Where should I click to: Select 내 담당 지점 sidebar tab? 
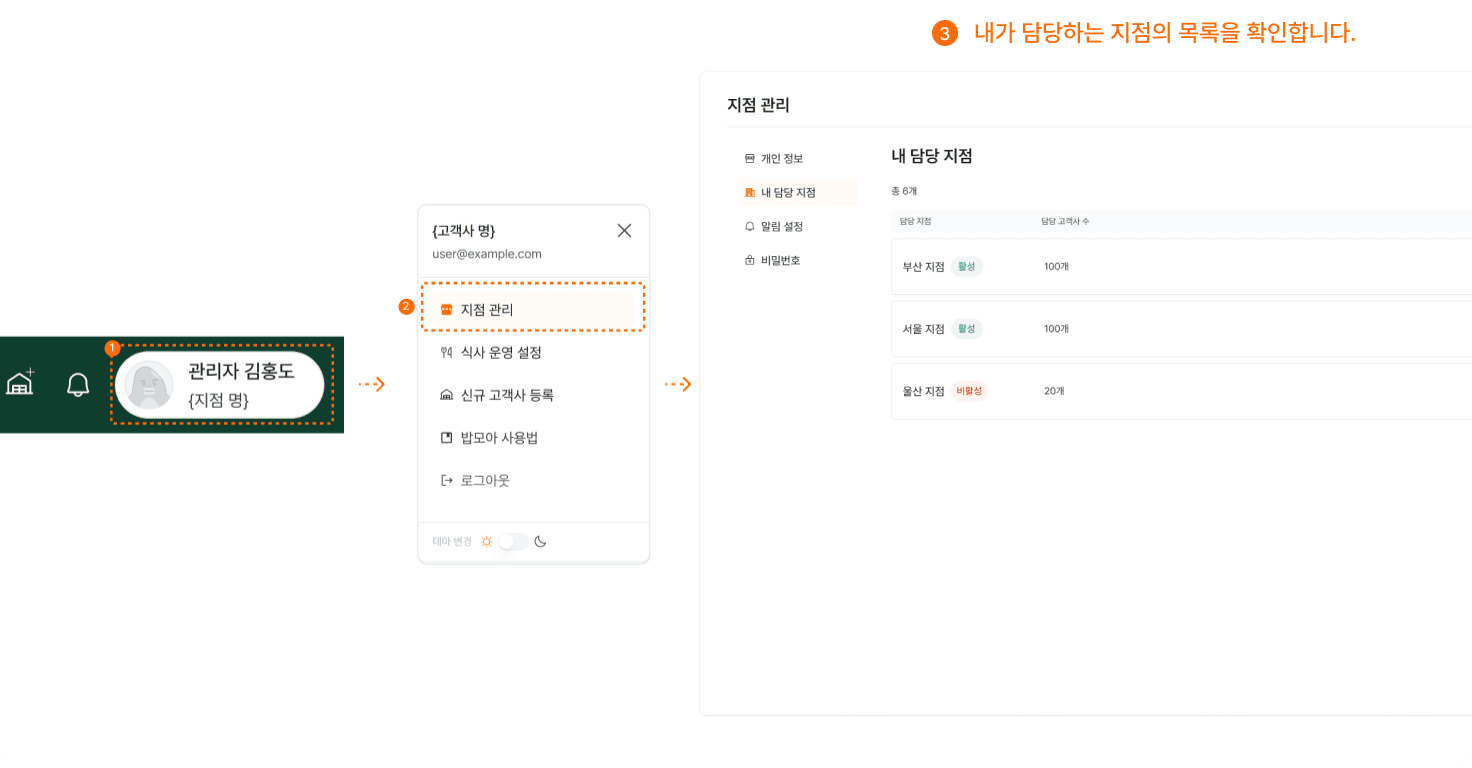coord(797,192)
